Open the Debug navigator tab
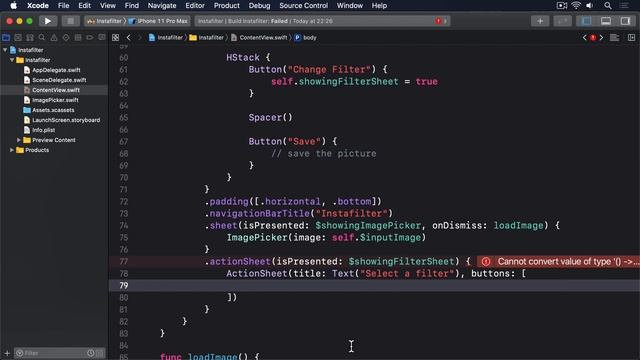640x360 pixels. (x=78, y=38)
